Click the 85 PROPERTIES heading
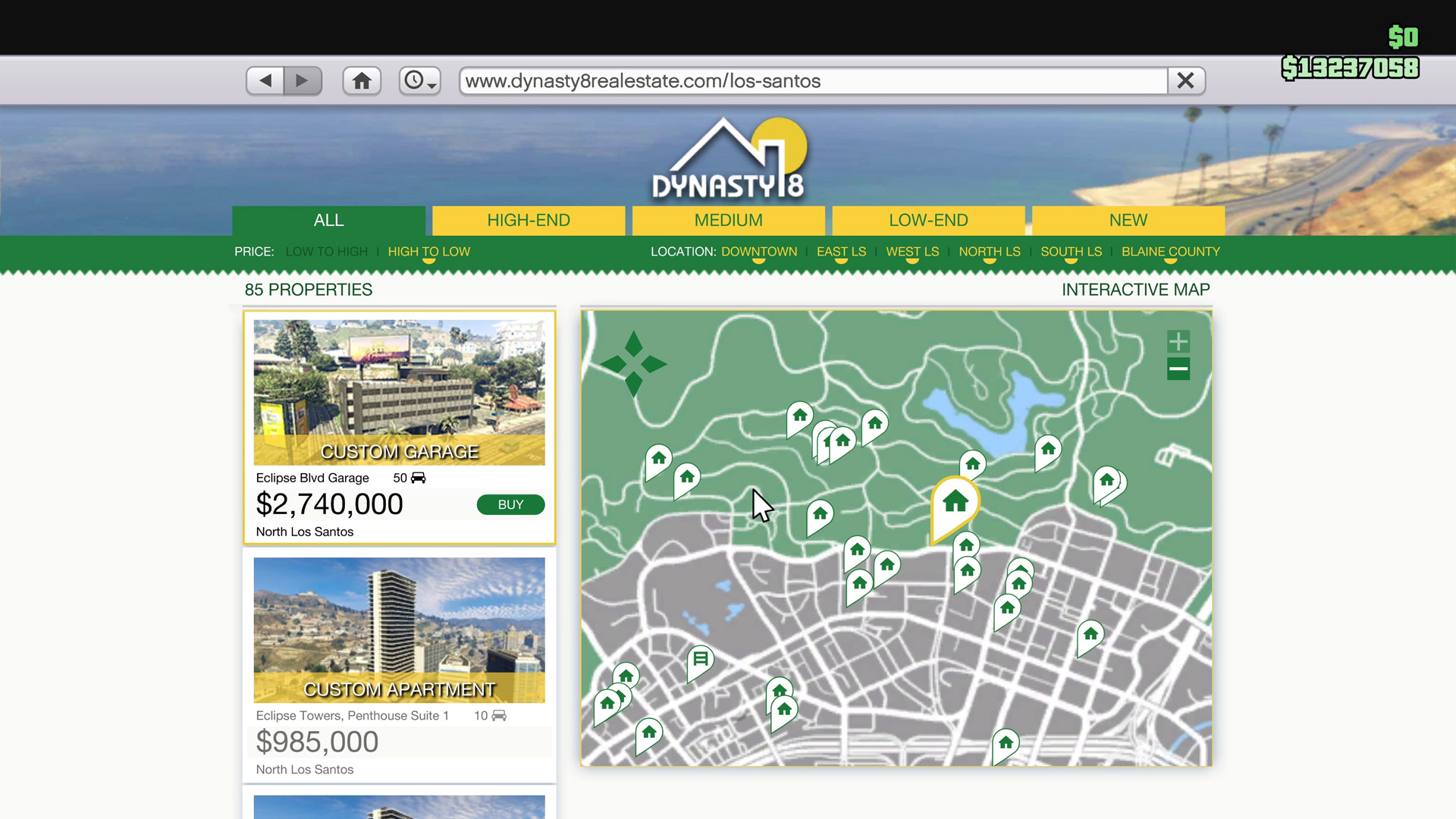This screenshot has width=1456, height=819. click(x=309, y=290)
